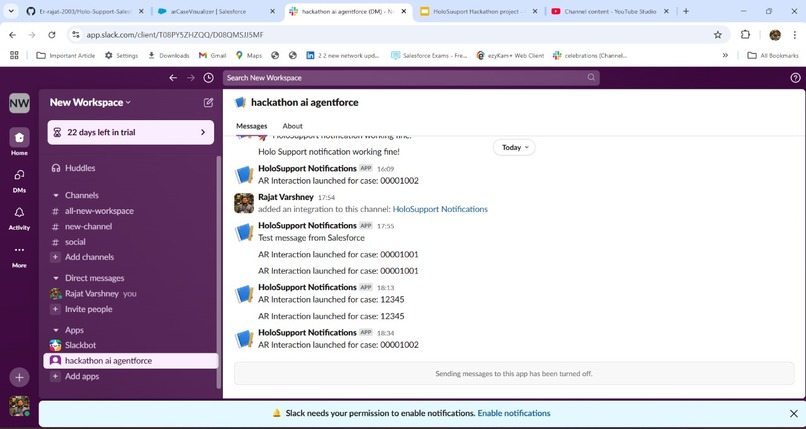The width and height of the screenshot is (806, 429).
Task: Click the 18:13 message timestamp
Action: coord(385,288)
